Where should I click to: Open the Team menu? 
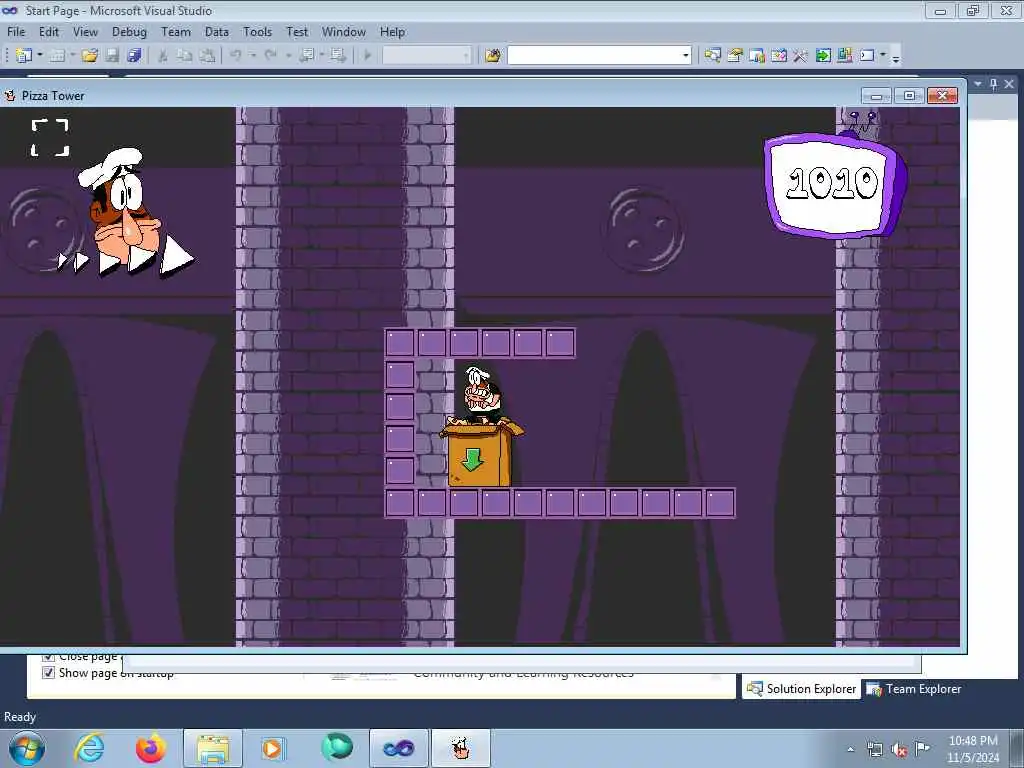coord(176,32)
